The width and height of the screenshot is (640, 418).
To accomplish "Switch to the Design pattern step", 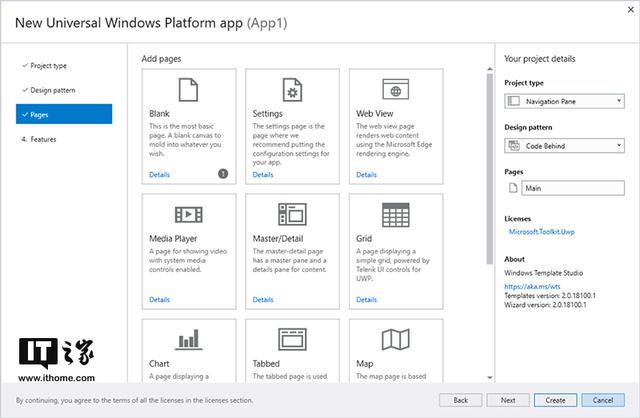I will [x=52, y=90].
